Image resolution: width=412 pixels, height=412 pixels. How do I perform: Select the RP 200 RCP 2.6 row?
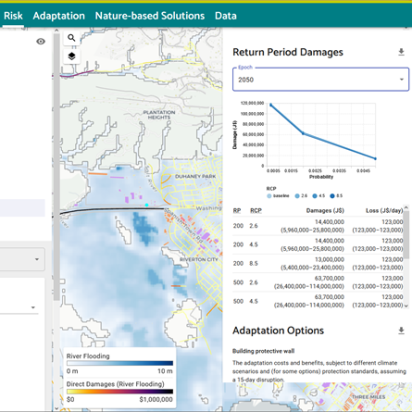[x=318, y=226]
